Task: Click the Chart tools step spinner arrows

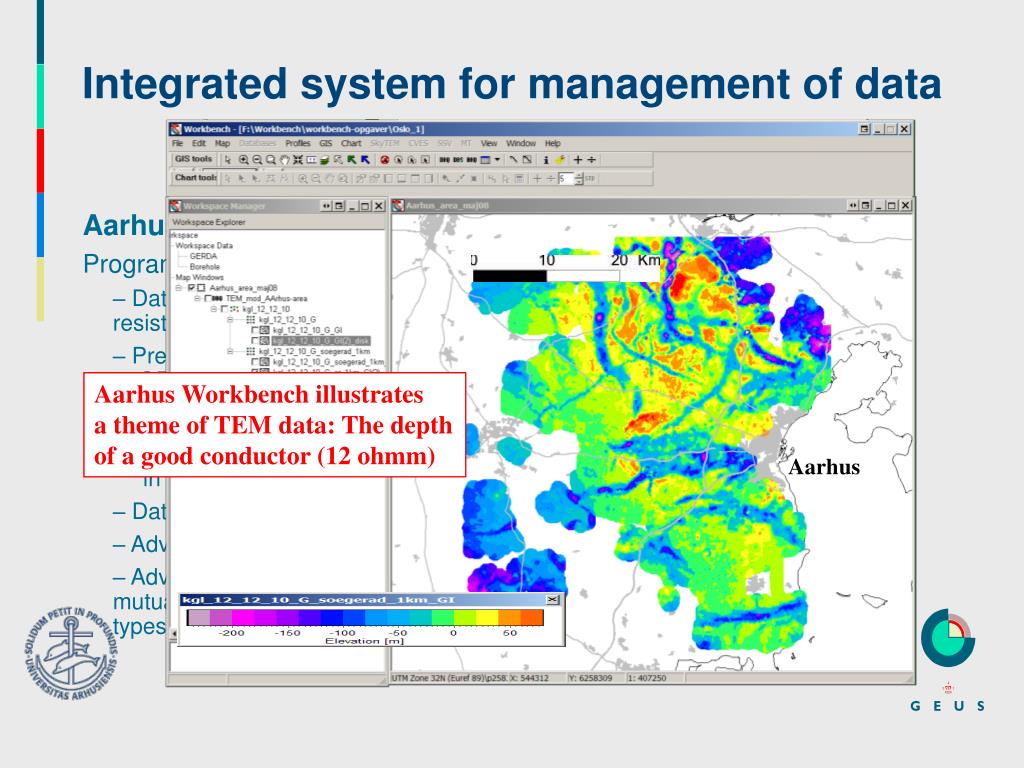Action: tap(579, 178)
